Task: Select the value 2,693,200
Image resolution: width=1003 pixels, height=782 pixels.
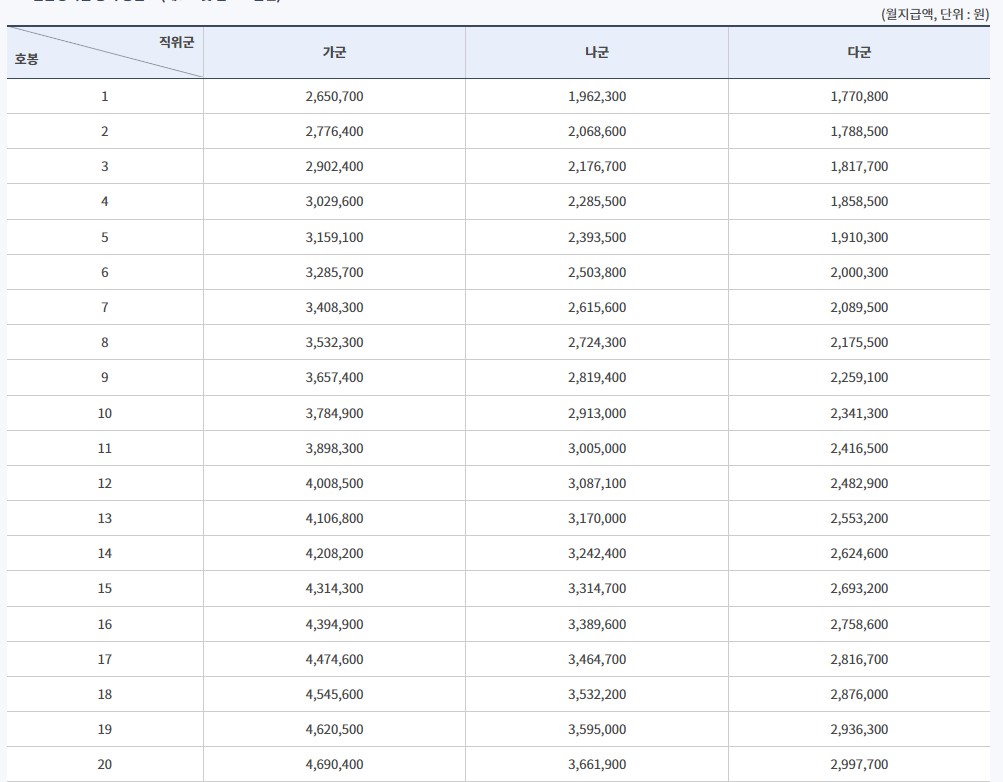Action: tap(859, 588)
